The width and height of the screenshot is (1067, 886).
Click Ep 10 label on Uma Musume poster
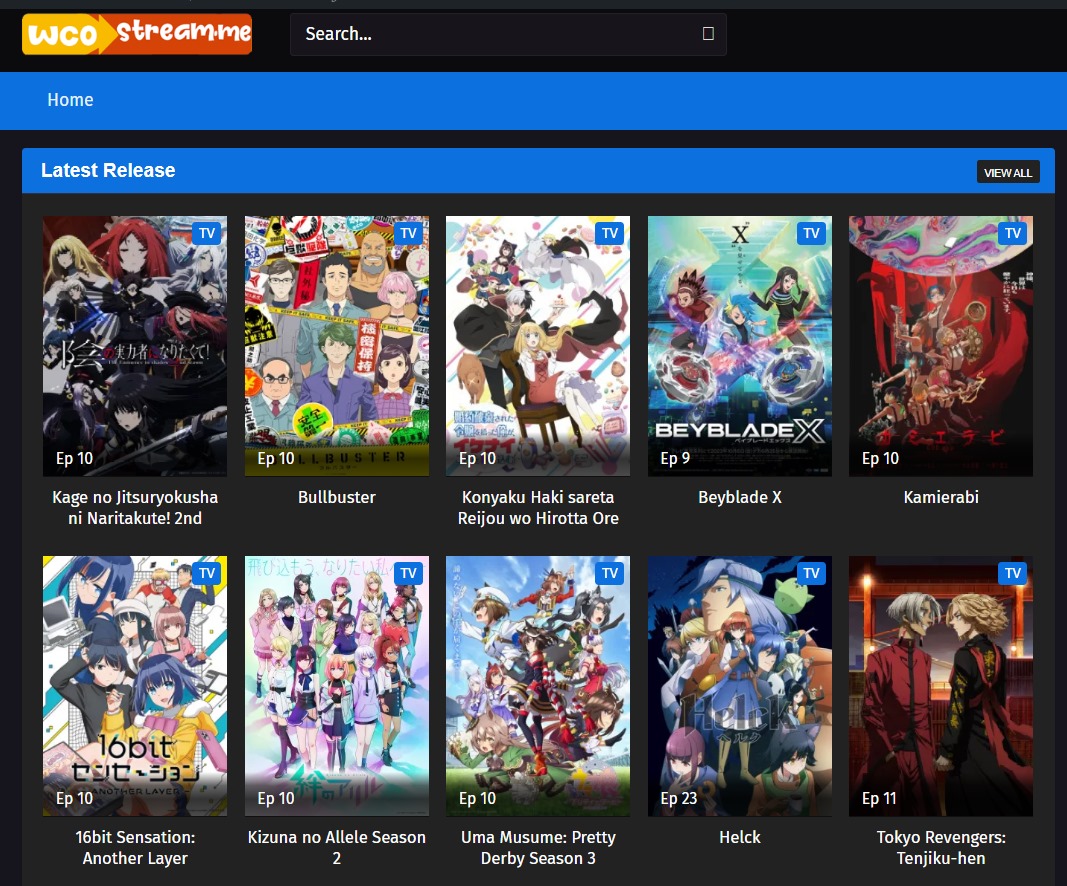(477, 799)
